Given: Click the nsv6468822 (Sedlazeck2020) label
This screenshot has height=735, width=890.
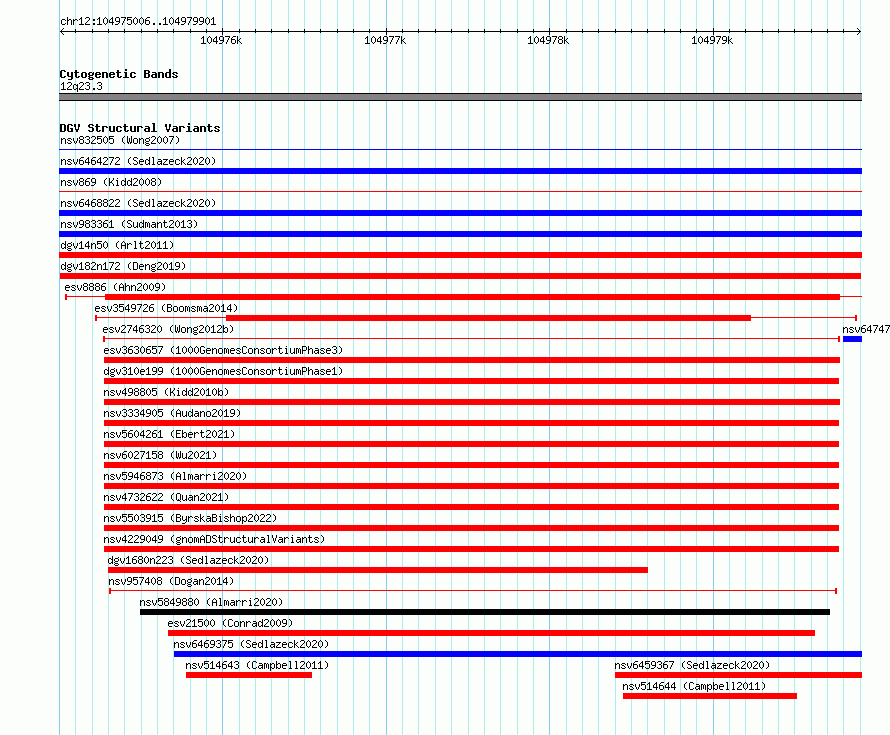Looking at the screenshot, I should tap(138, 203).
